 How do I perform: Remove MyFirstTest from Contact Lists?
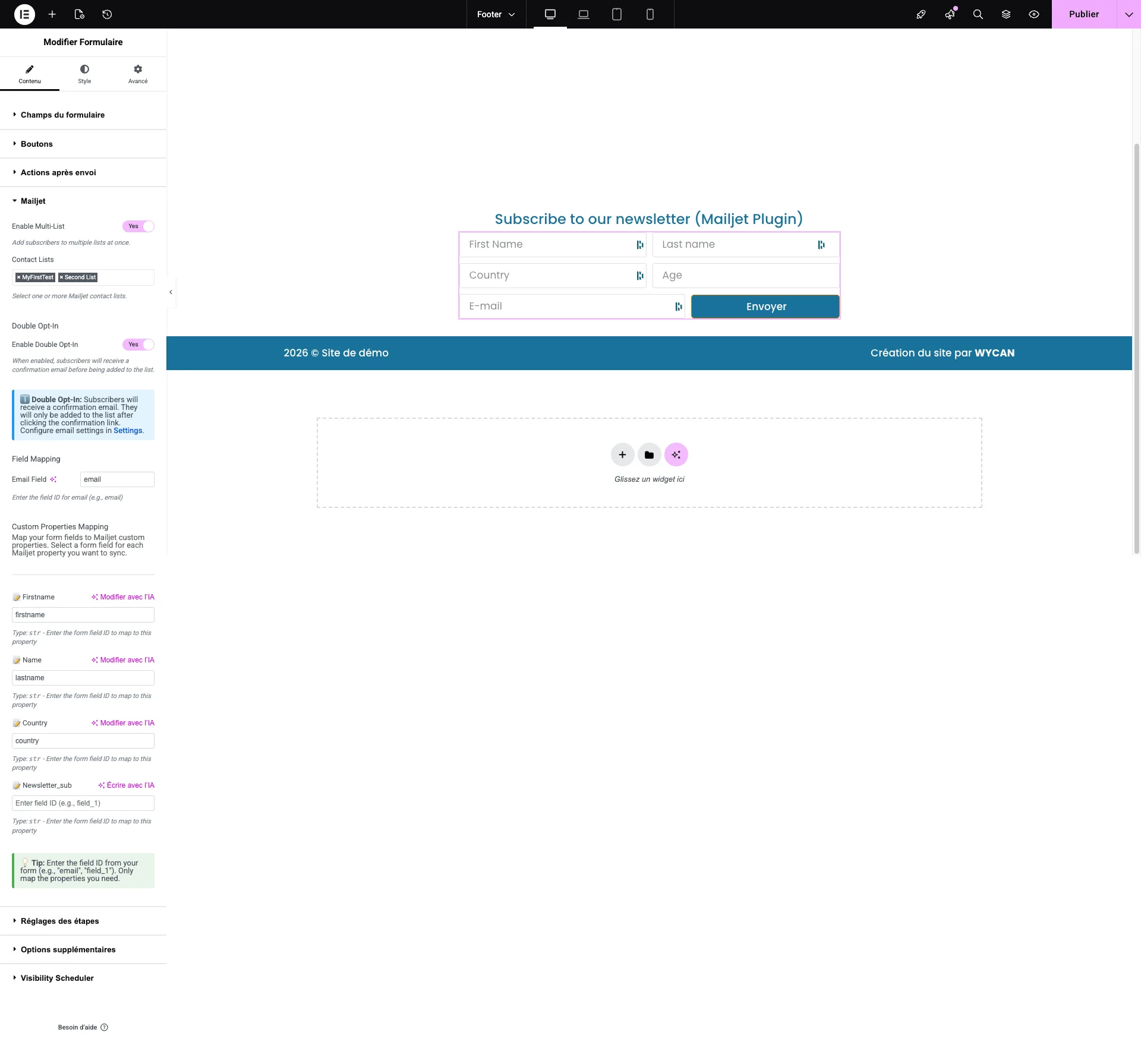[19, 277]
